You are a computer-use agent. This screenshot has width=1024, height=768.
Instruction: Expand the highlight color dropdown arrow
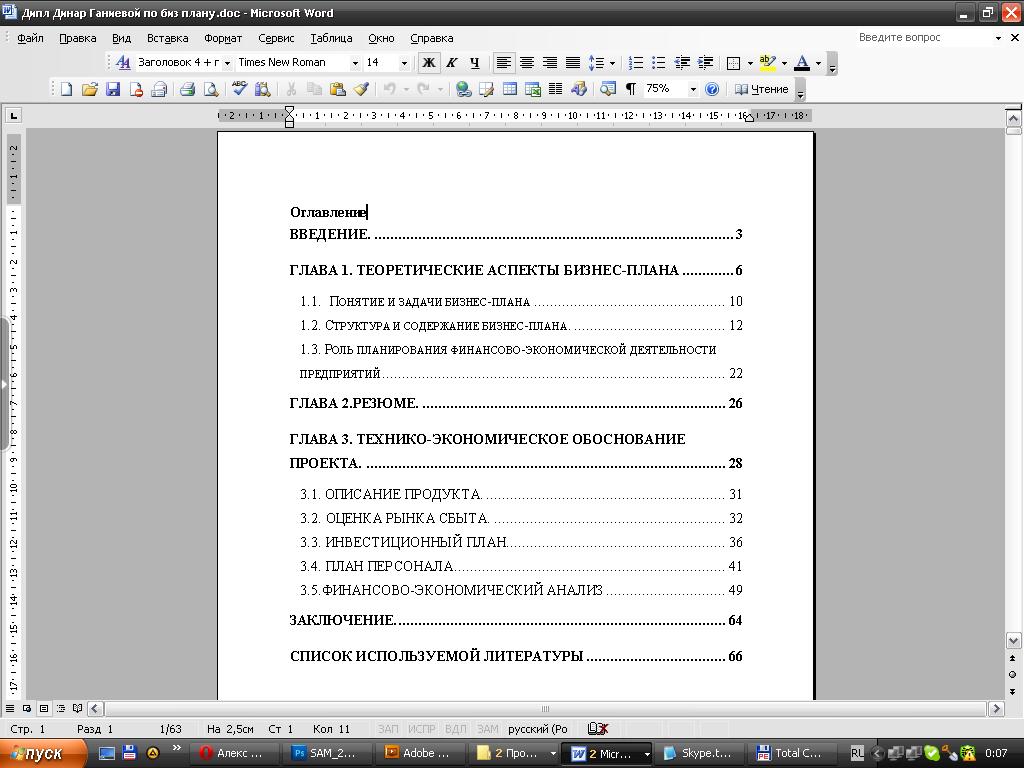pos(784,63)
